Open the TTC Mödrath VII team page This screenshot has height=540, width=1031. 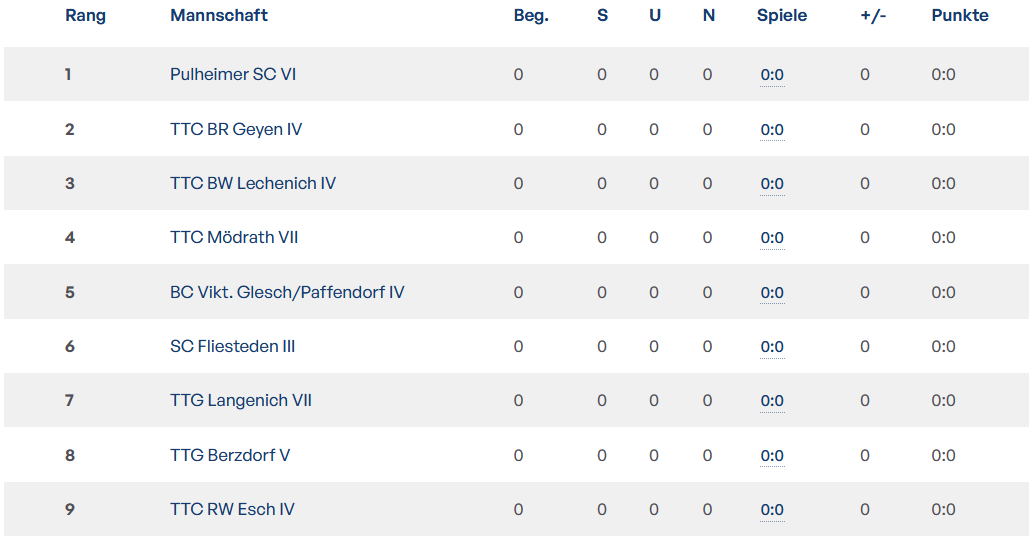(233, 237)
